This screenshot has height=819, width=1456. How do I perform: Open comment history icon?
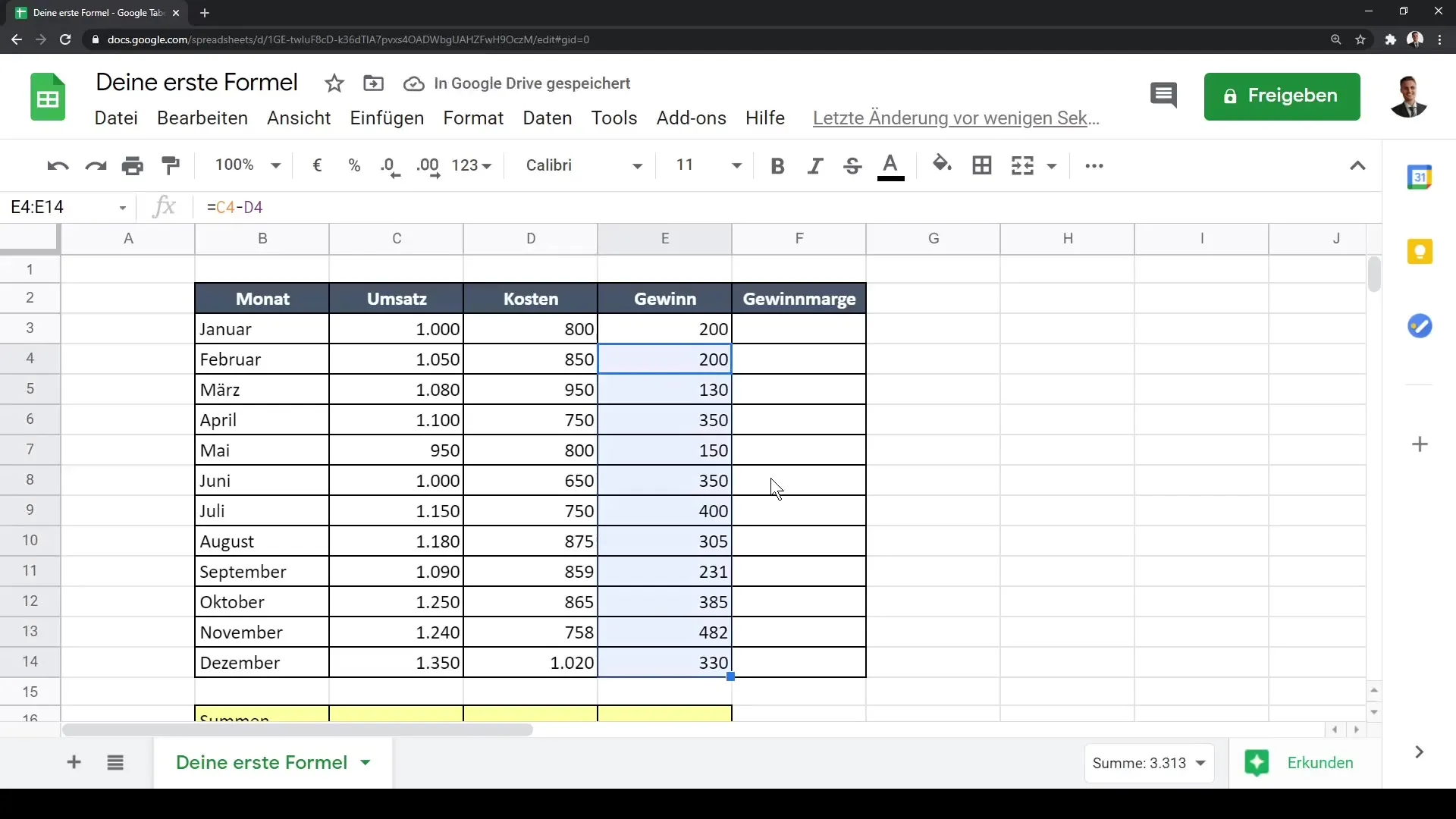click(x=1163, y=96)
